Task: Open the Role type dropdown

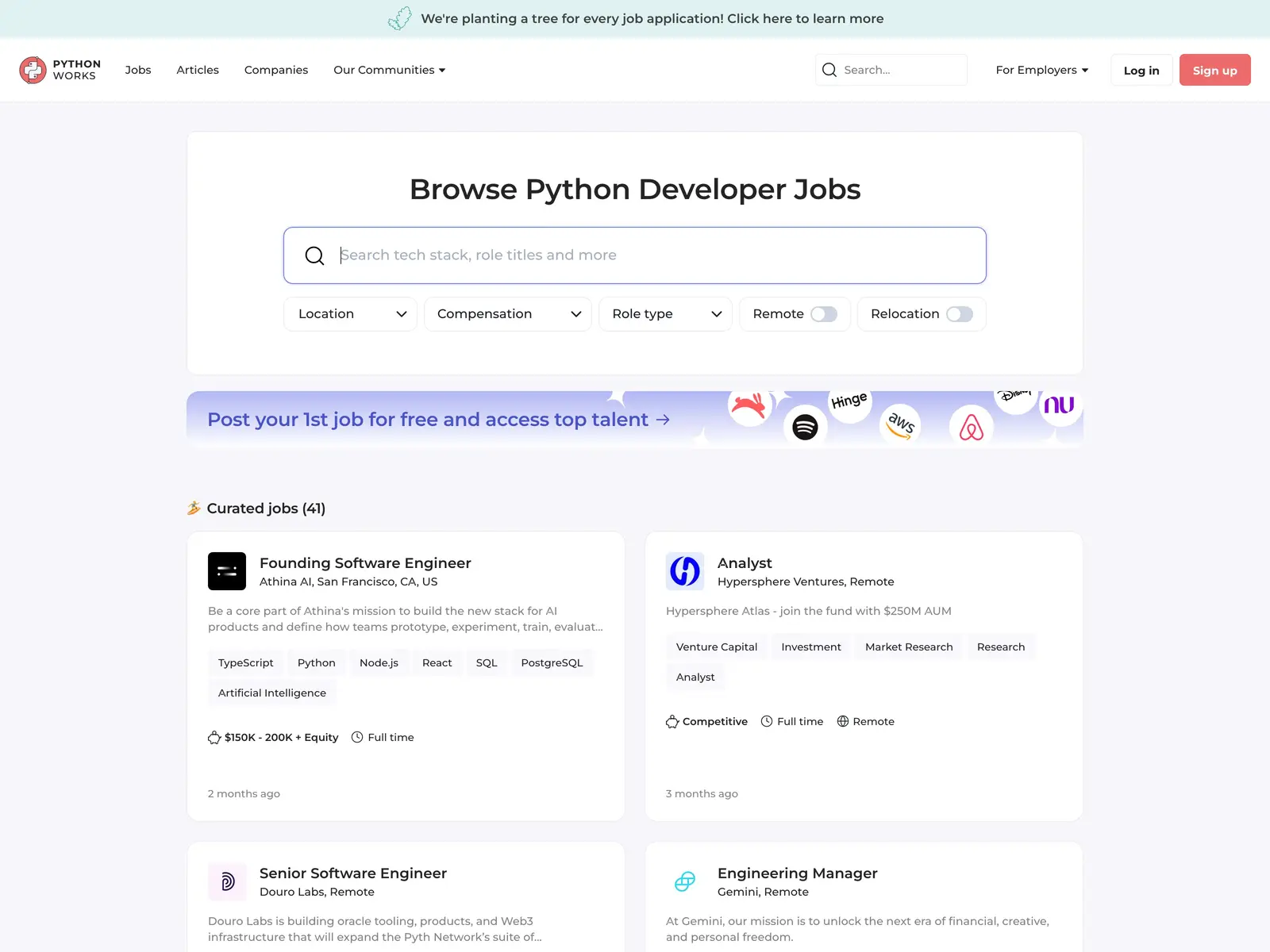Action: [665, 314]
